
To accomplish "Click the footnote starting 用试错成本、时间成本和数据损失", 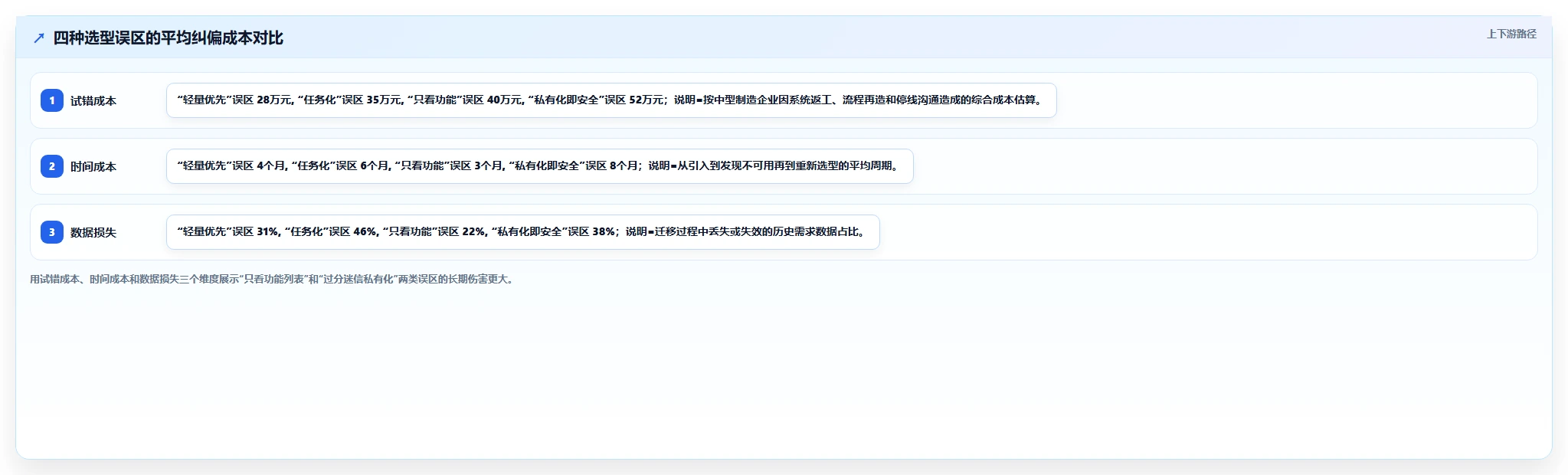I will (x=273, y=279).
